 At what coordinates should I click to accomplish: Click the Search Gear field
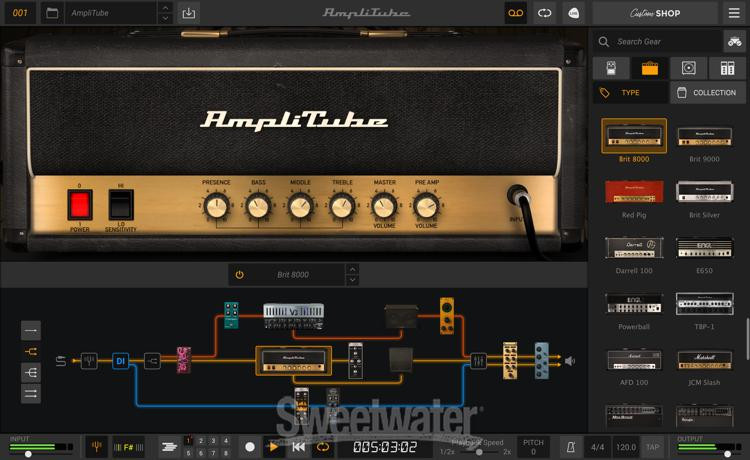point(658,42)
